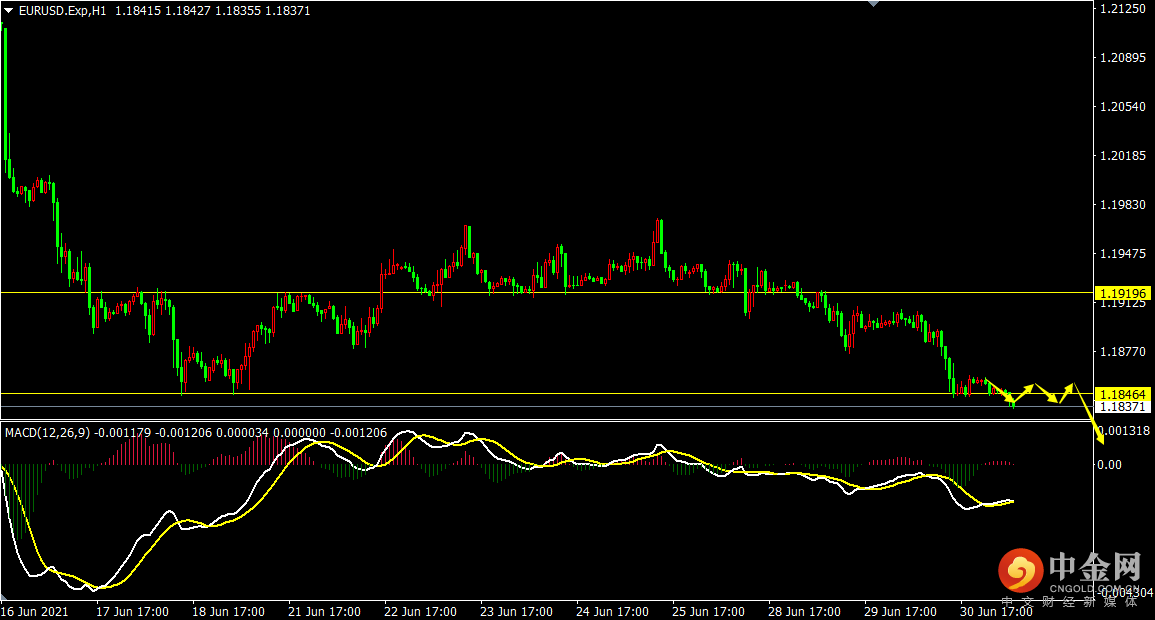The height and width of the screenshot is (620, 1155).
Task: Click the MACD scale value 0.001318
Action: click(x=1124, y=430)
